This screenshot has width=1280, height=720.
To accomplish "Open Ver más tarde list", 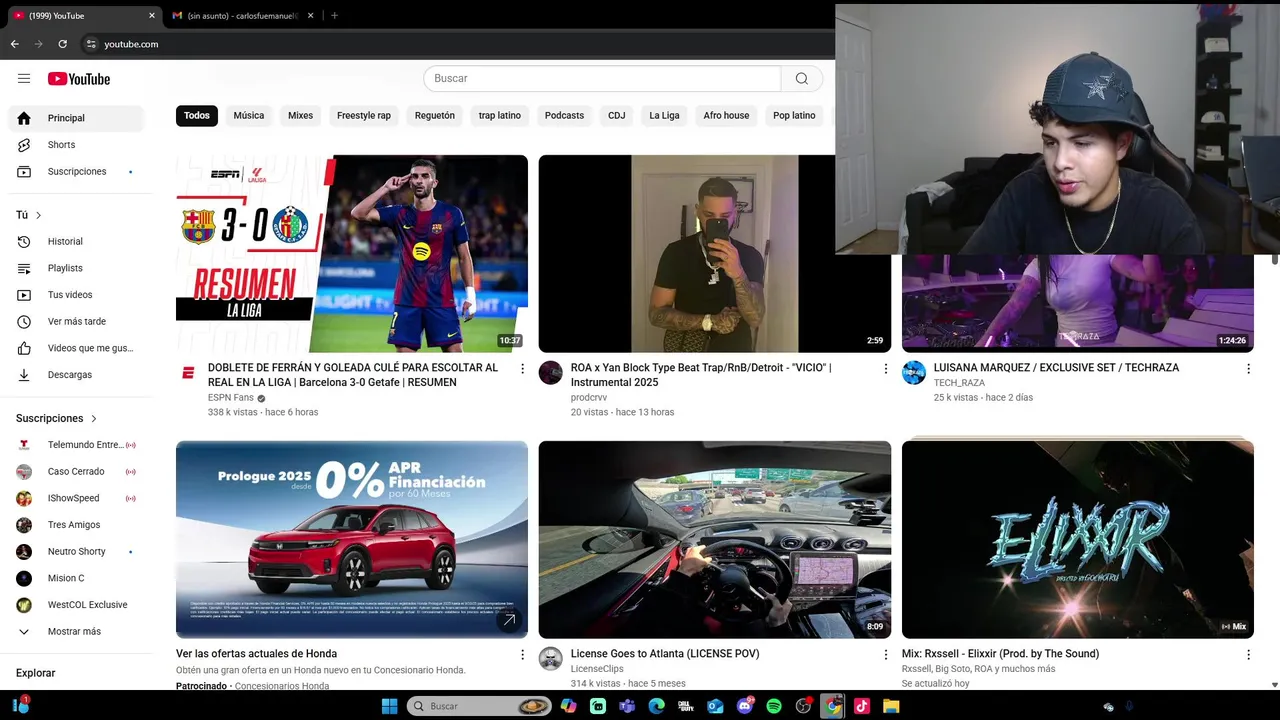I will pos(76,322).
